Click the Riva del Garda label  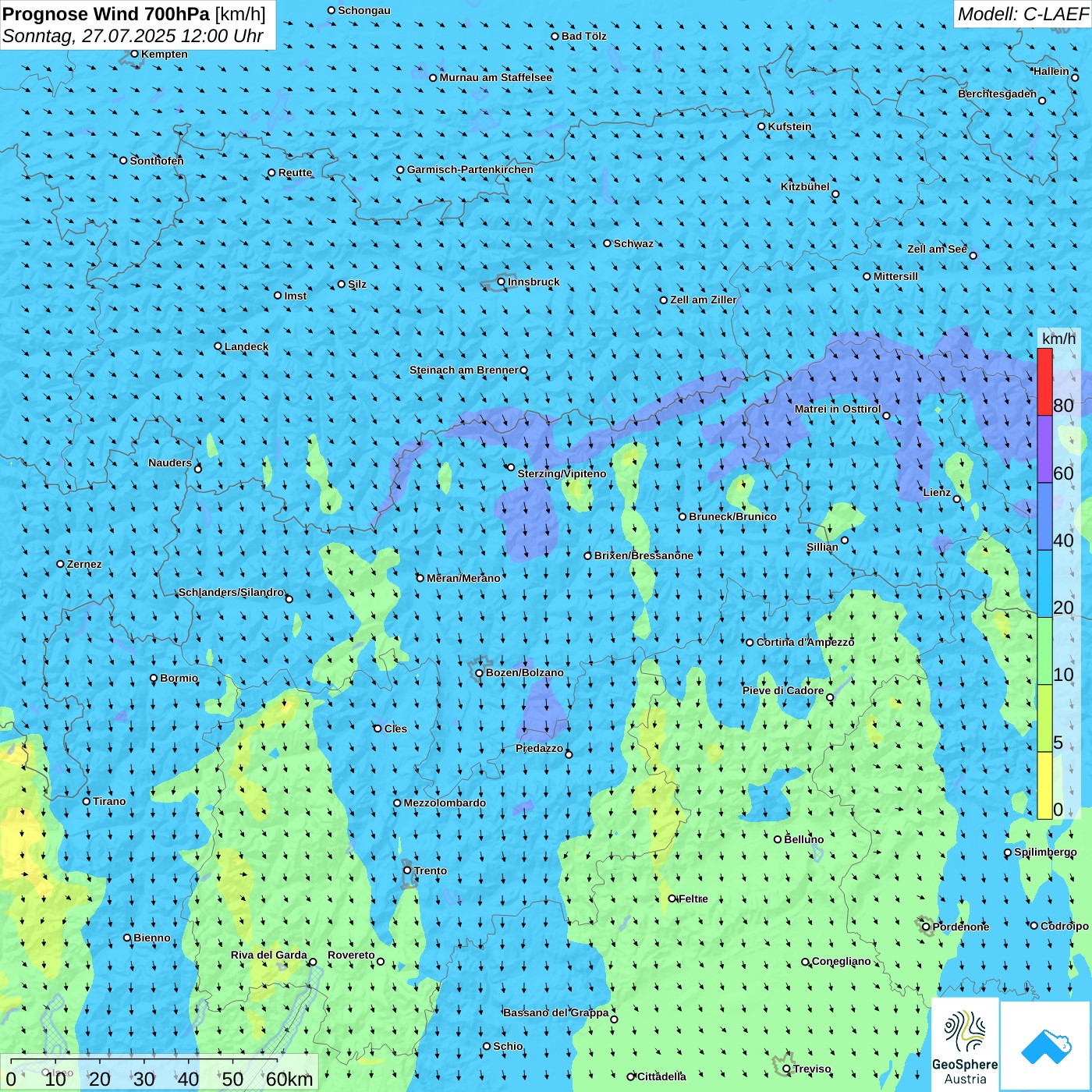(269, 955)
